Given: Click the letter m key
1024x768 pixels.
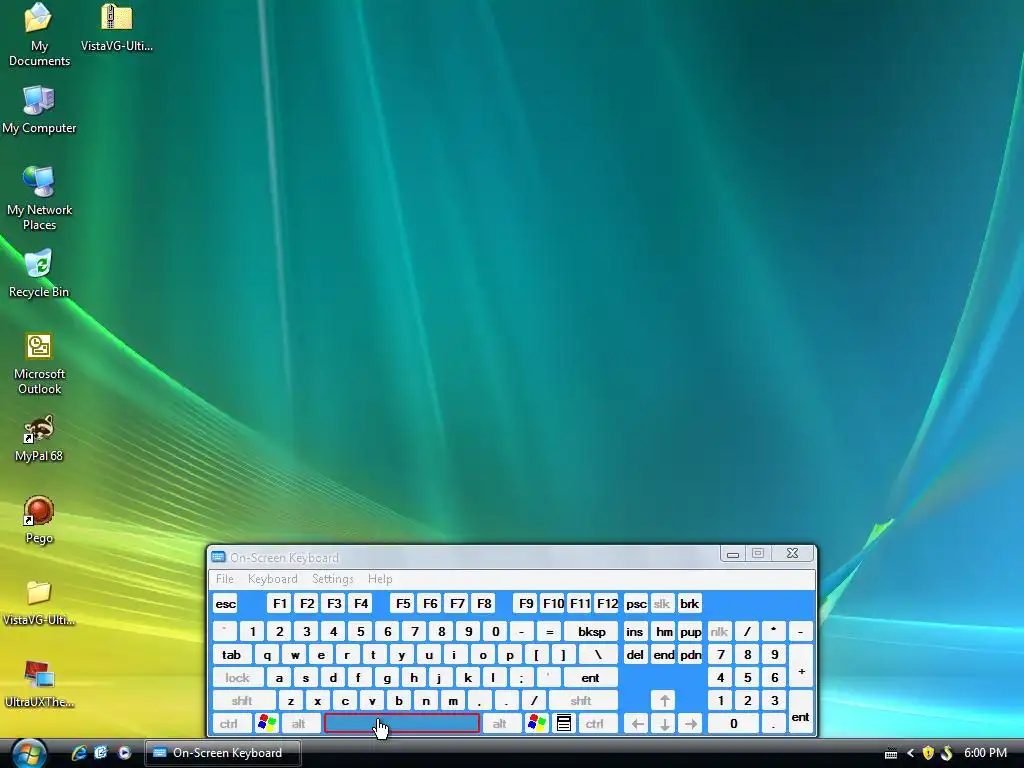Looking at the screenshot, I should 453,700.
